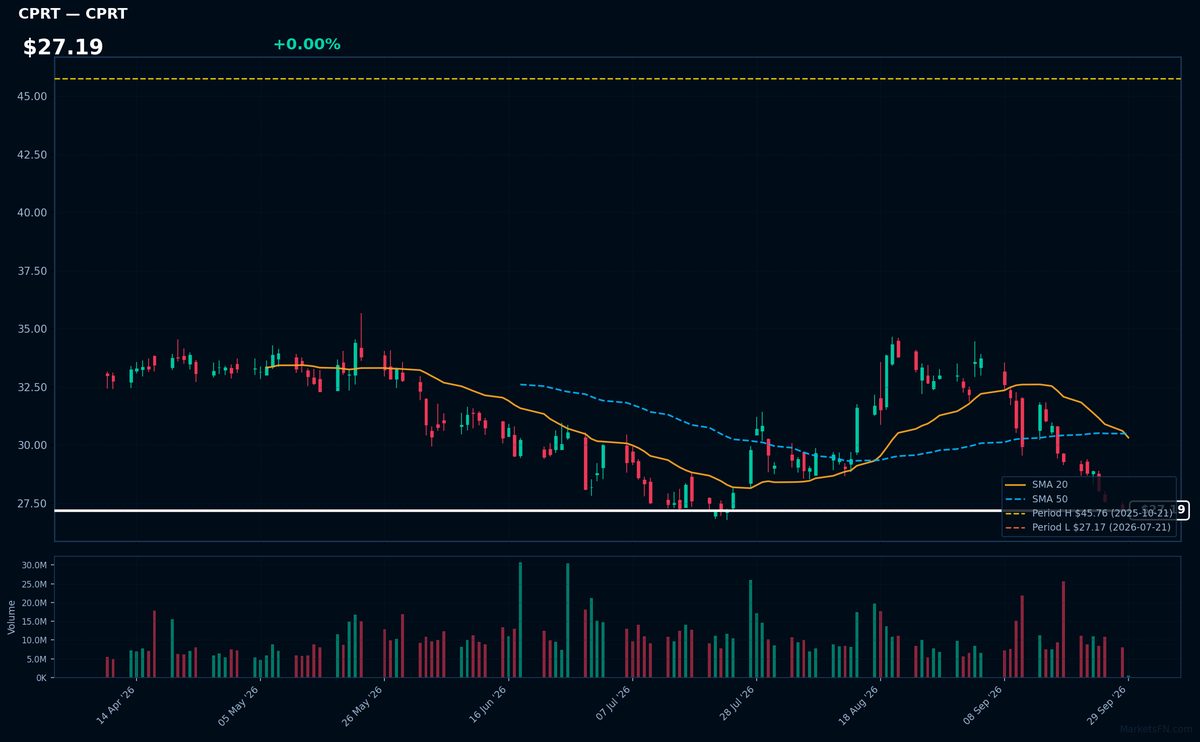Select the "05 May '26" date label
This screenshot has width=1200, height=742.
click(240, 705)
